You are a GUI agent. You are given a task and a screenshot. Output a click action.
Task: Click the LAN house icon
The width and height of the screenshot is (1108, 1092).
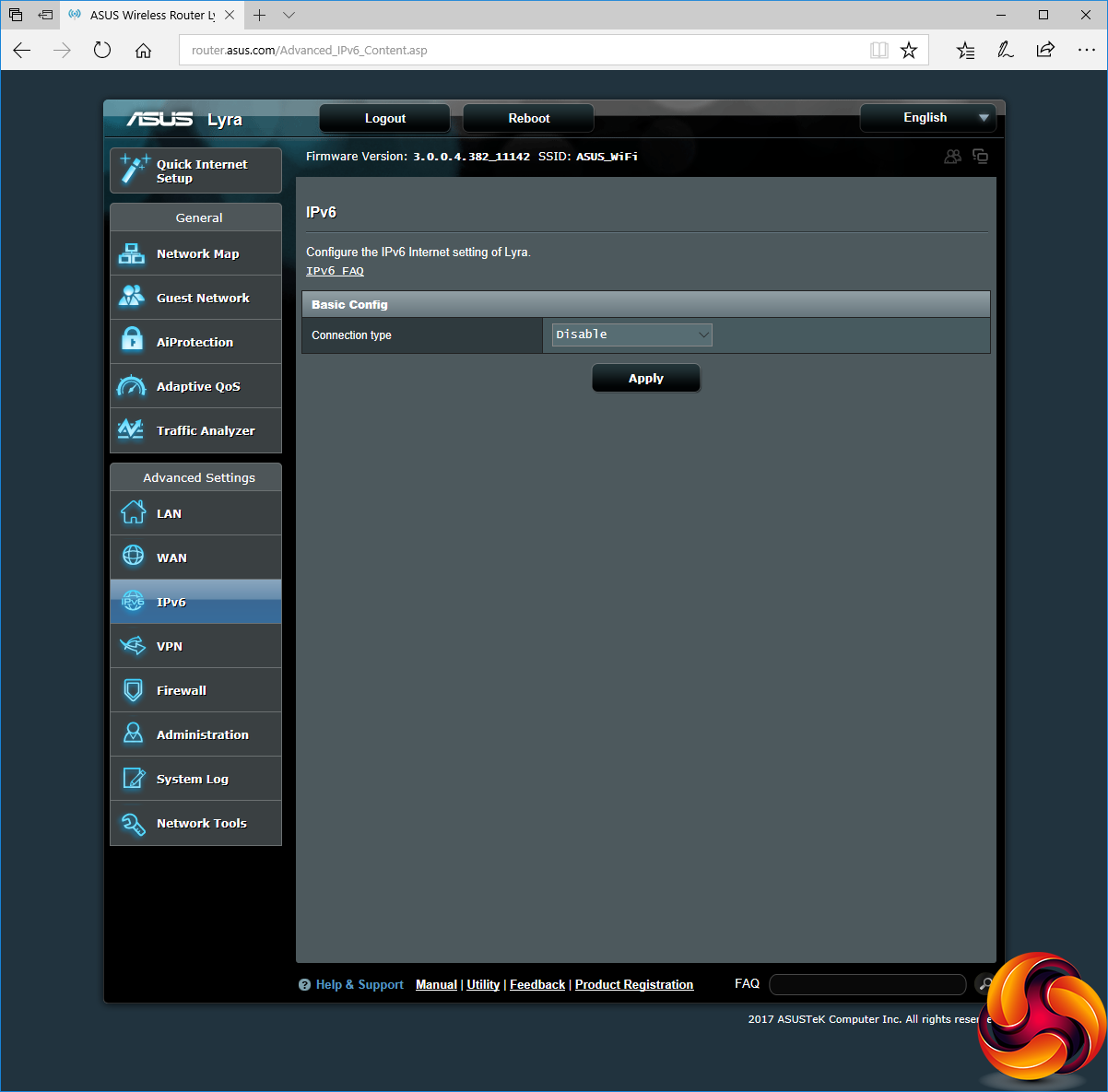coord(133,512)
